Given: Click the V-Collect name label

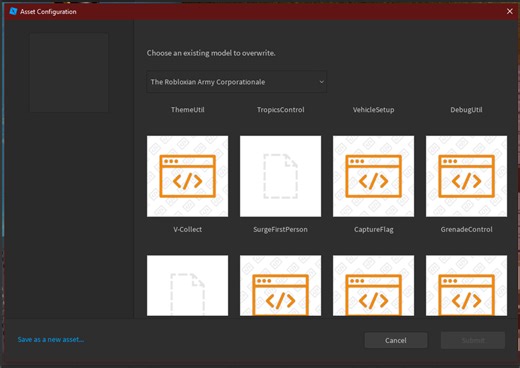Looking at the screenshot, I should click(187, 229).
